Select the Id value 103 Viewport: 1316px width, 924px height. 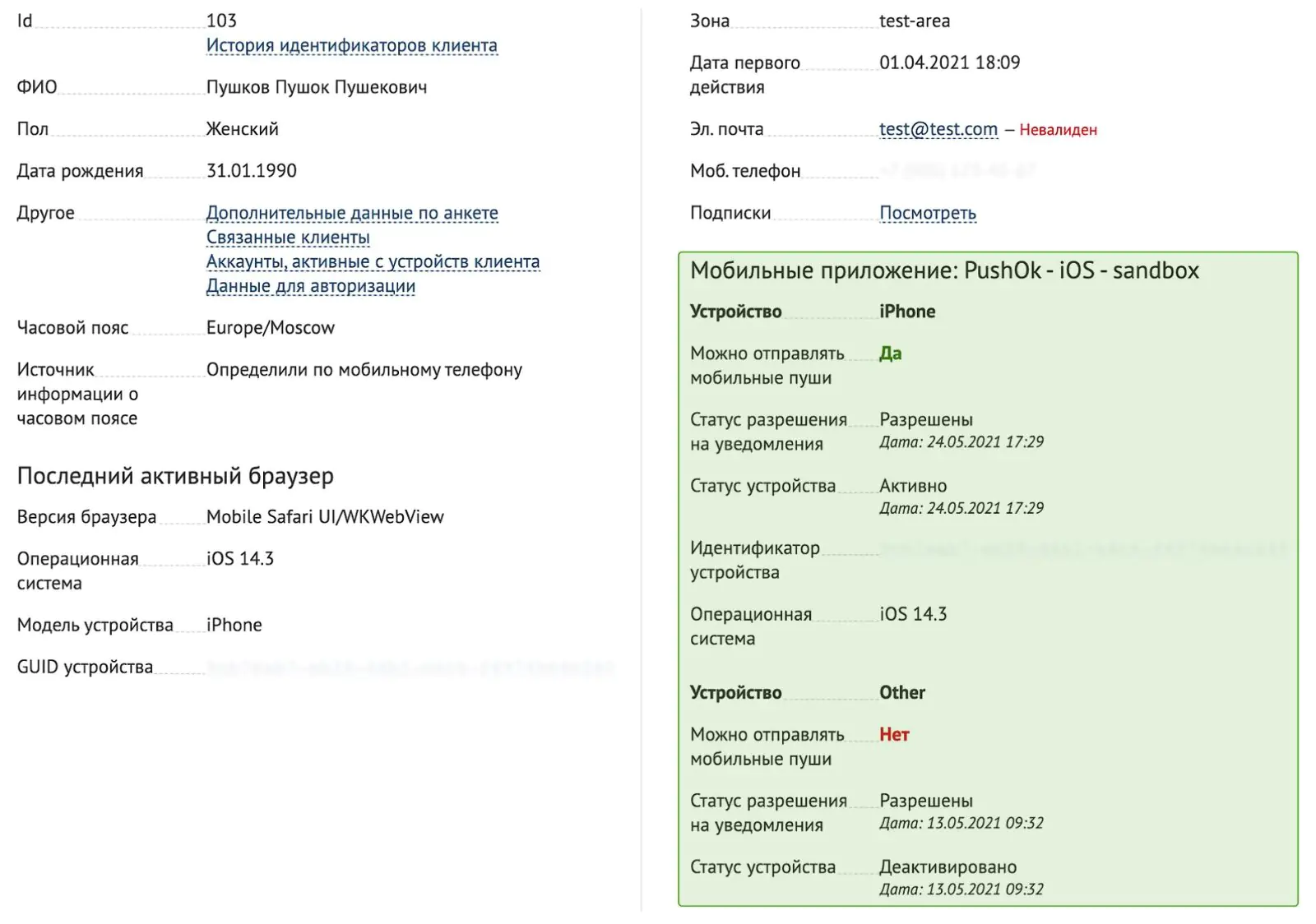[x=221, y=21]
